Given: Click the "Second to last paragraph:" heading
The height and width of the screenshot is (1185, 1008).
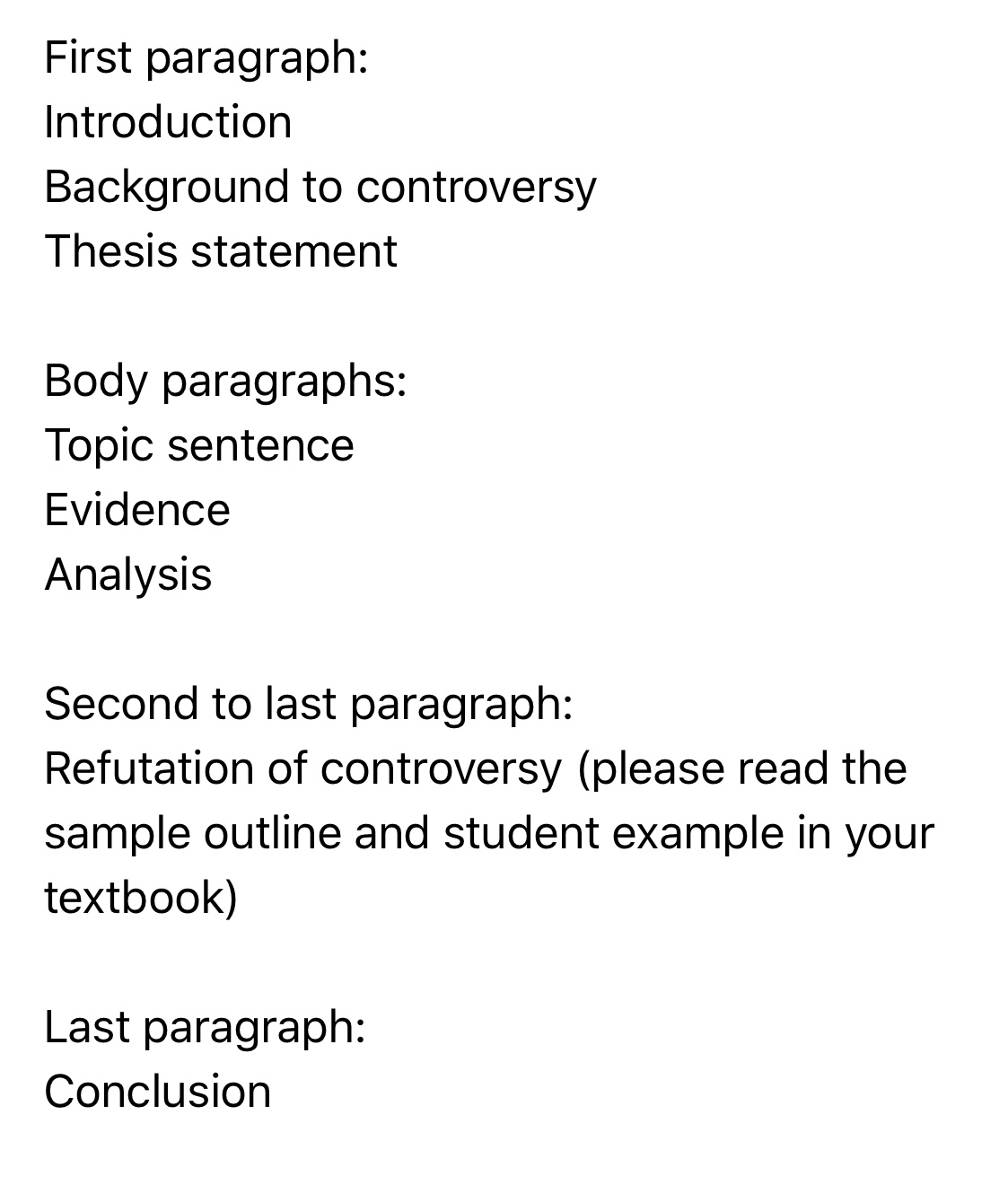Looking at the screenshot, I should pyautogui.click(x=308, y=704).
